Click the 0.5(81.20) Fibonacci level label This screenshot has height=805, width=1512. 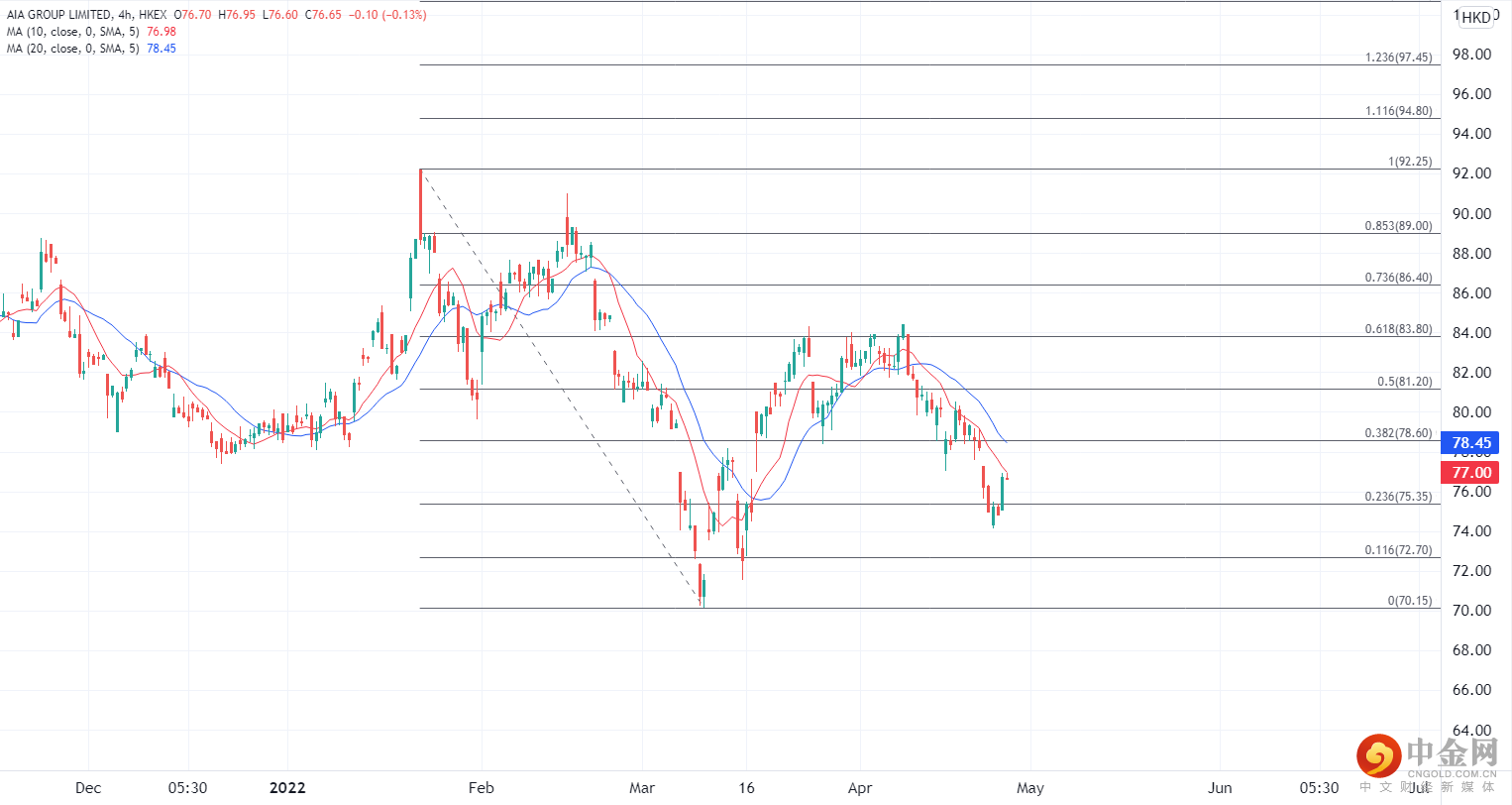(x=1404, y=382)
